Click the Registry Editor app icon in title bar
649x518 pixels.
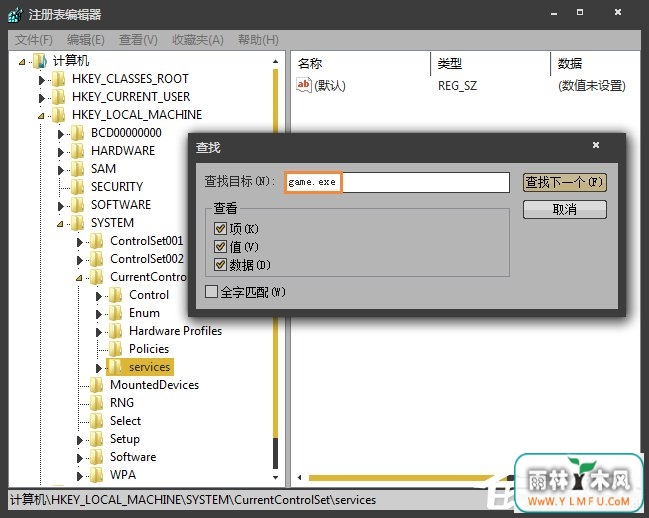tap(15, 15)
